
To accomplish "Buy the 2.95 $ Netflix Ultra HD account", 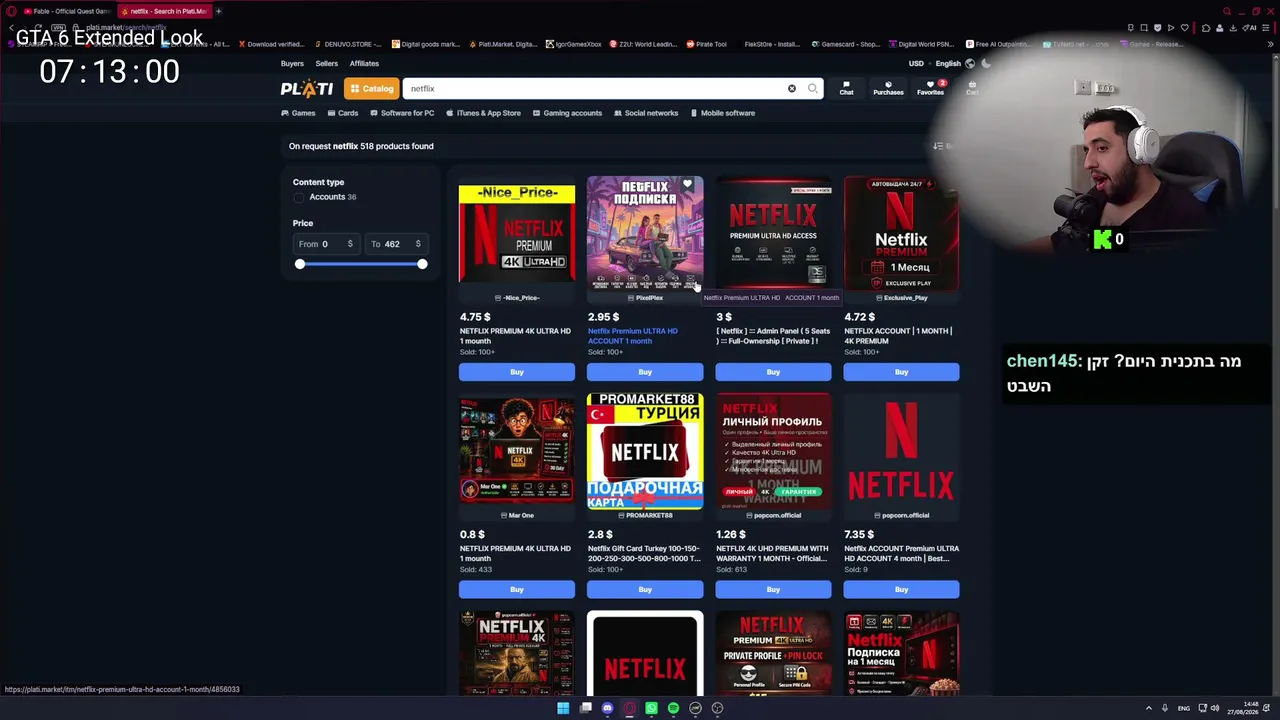I will (x=645, y=372).
